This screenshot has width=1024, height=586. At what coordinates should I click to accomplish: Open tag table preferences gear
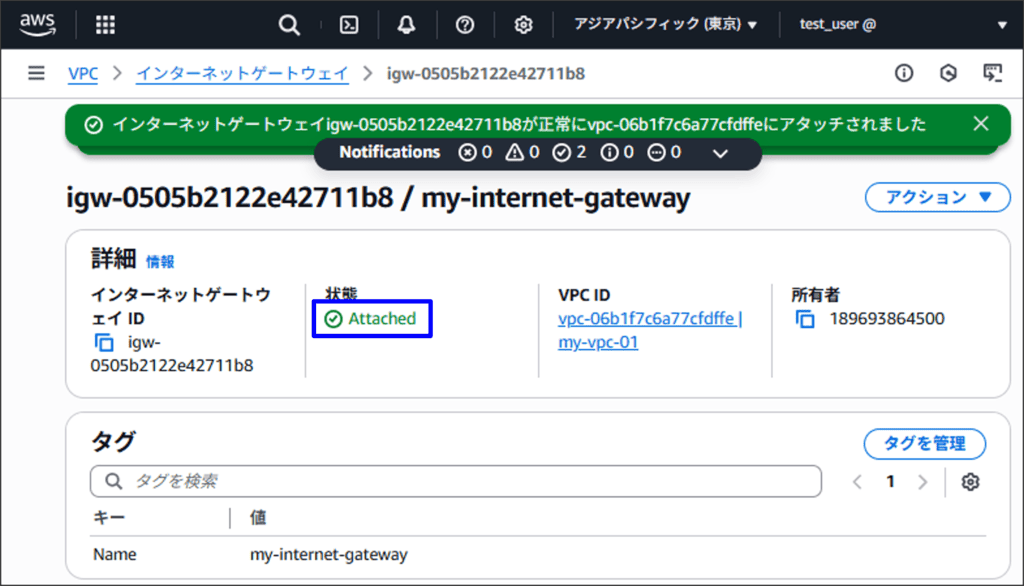970,482
